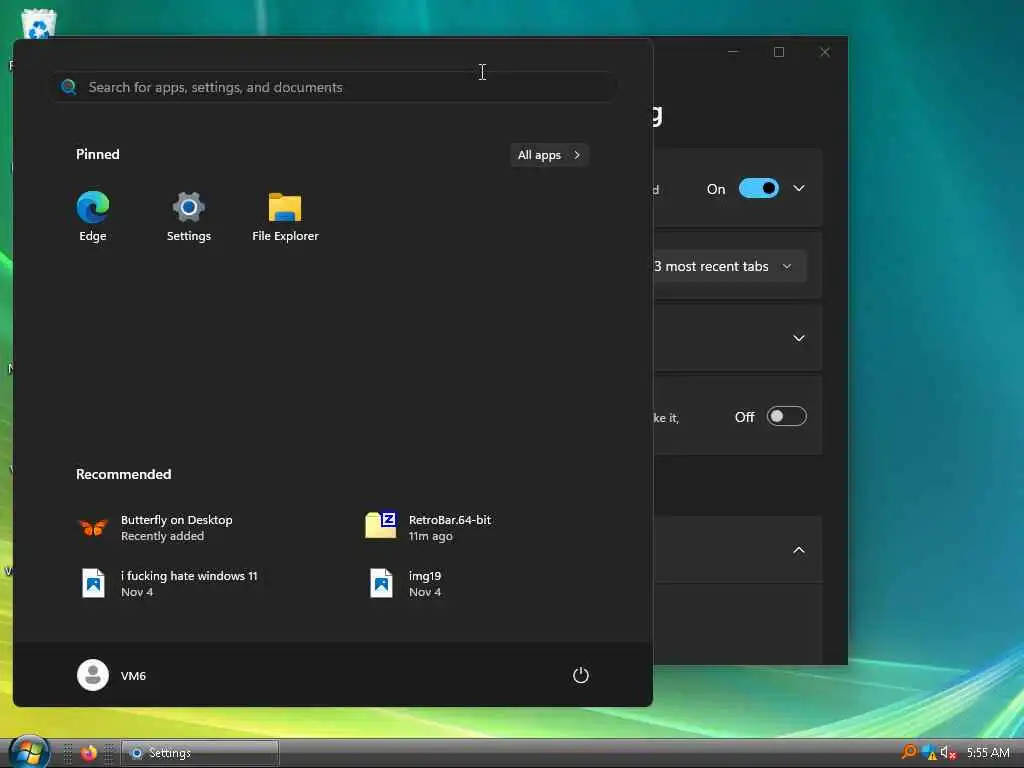This screenshot has width=1024, height=768.
Task: Click the orange search tray icon
Action: 908,752
